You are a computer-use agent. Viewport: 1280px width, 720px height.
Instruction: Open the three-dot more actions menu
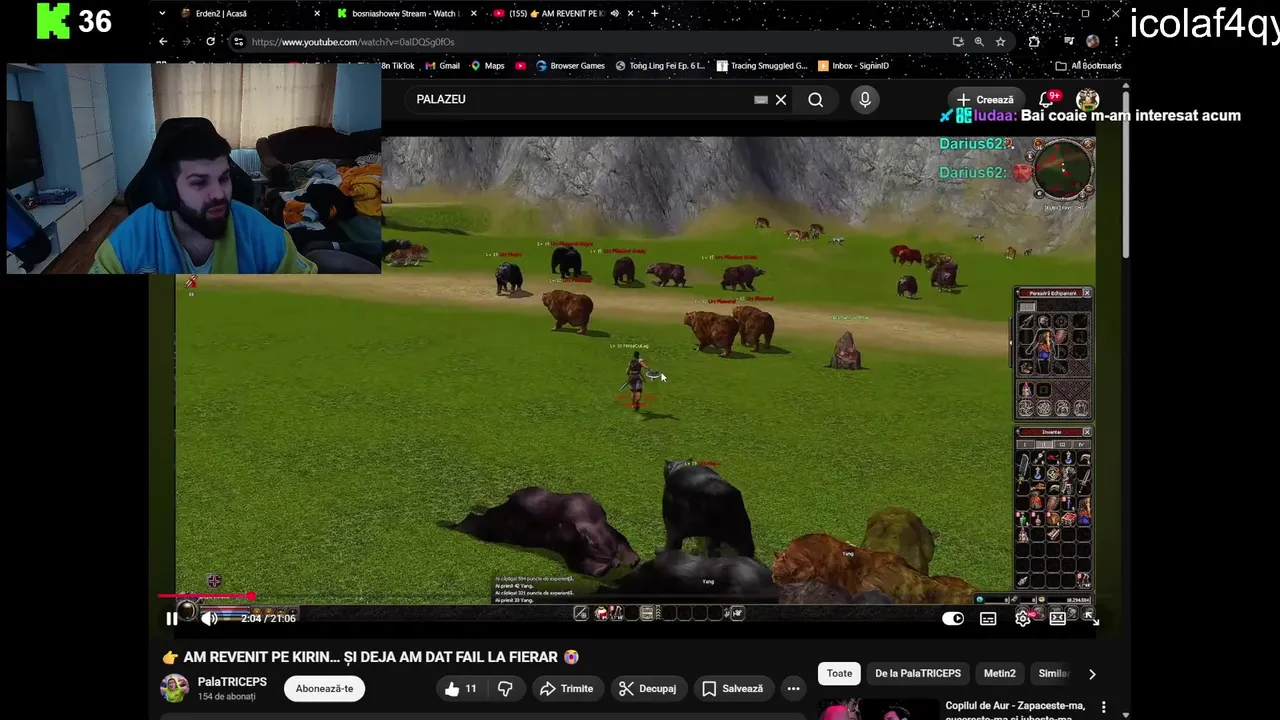click(793, 688)
